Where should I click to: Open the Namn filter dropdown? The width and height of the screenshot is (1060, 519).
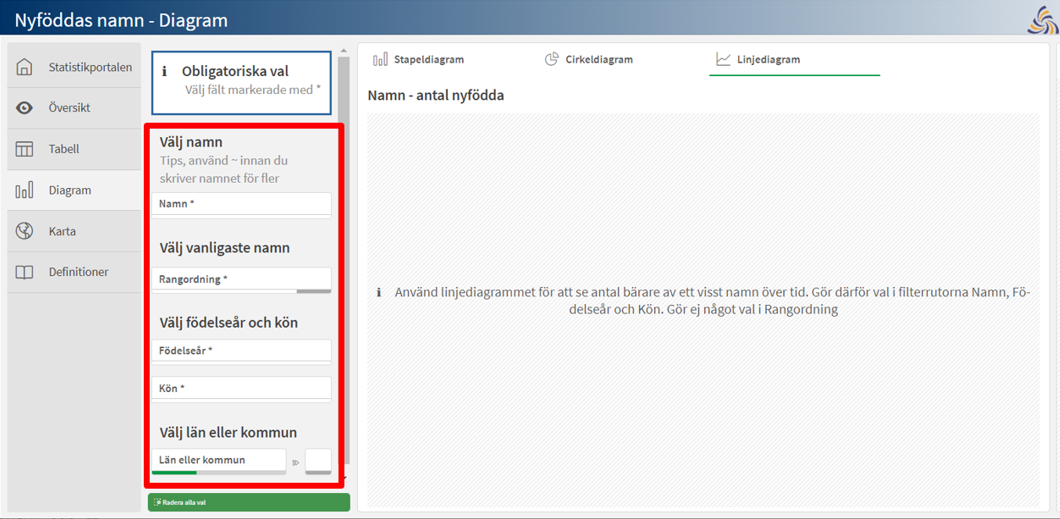[x=241, y=204]
